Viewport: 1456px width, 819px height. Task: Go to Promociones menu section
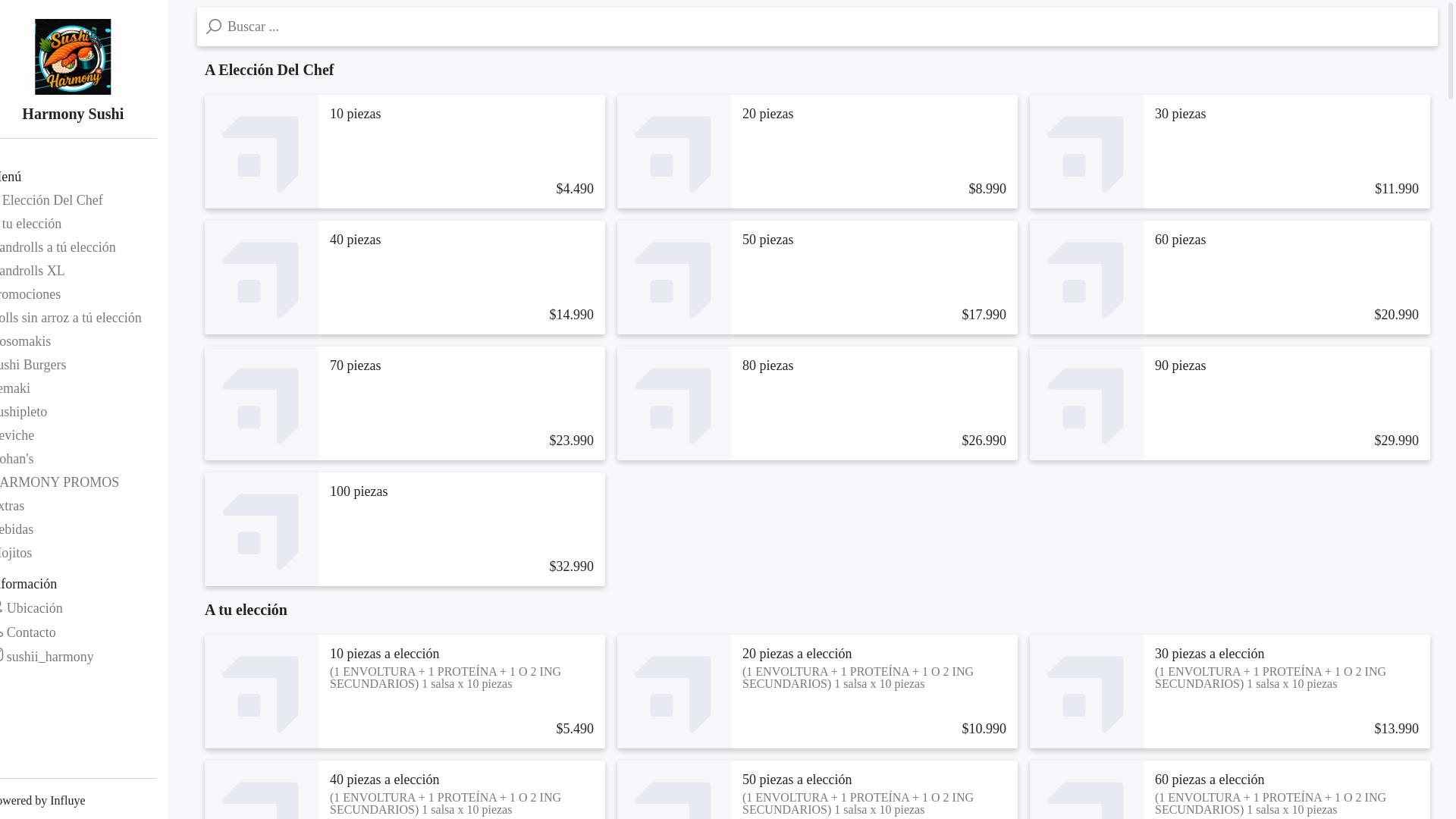tap(30, 294)
